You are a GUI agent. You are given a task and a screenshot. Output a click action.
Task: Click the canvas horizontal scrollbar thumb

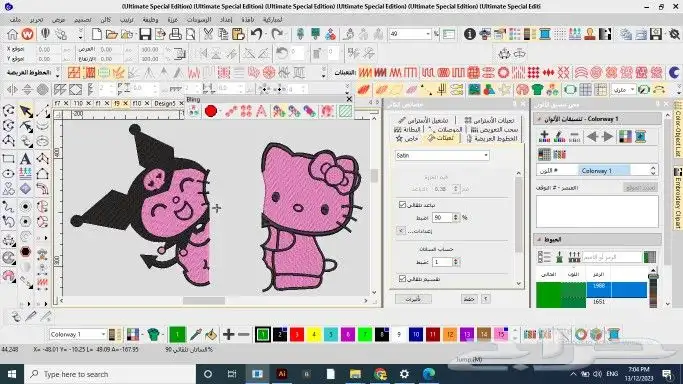coord(203,300)
